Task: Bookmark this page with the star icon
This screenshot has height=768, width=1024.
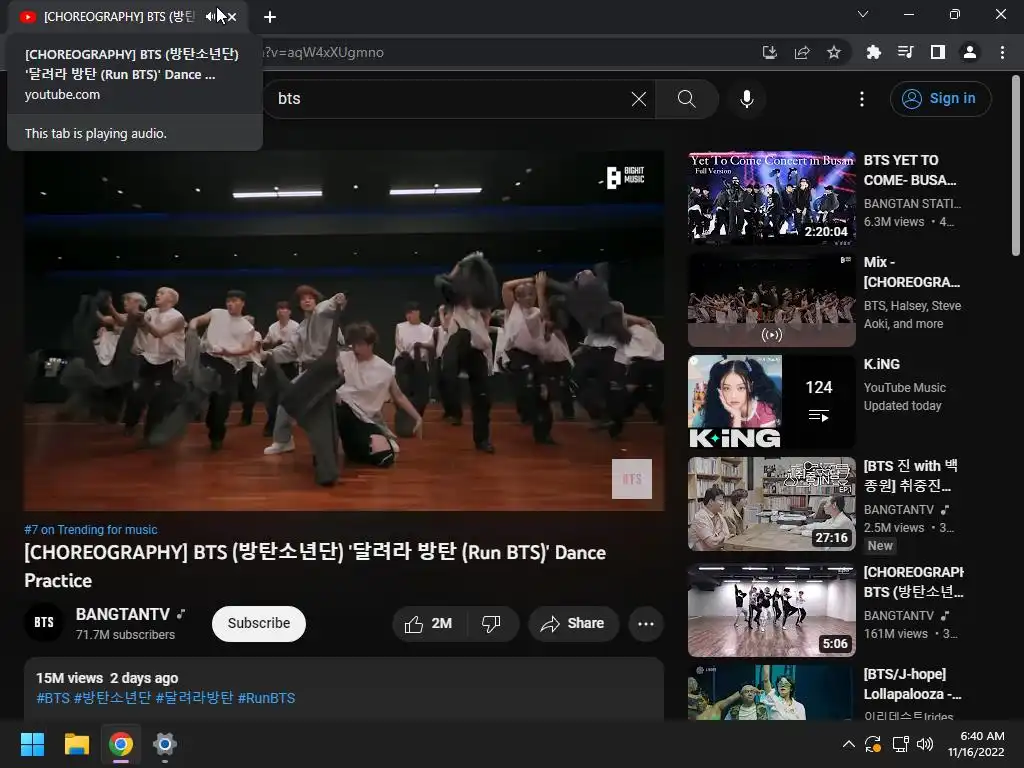Action: click(834, 52)
